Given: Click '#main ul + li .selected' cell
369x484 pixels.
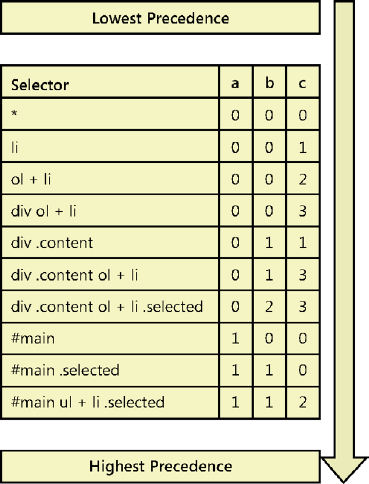Looking at the screenshot, I should click(110, 402).
